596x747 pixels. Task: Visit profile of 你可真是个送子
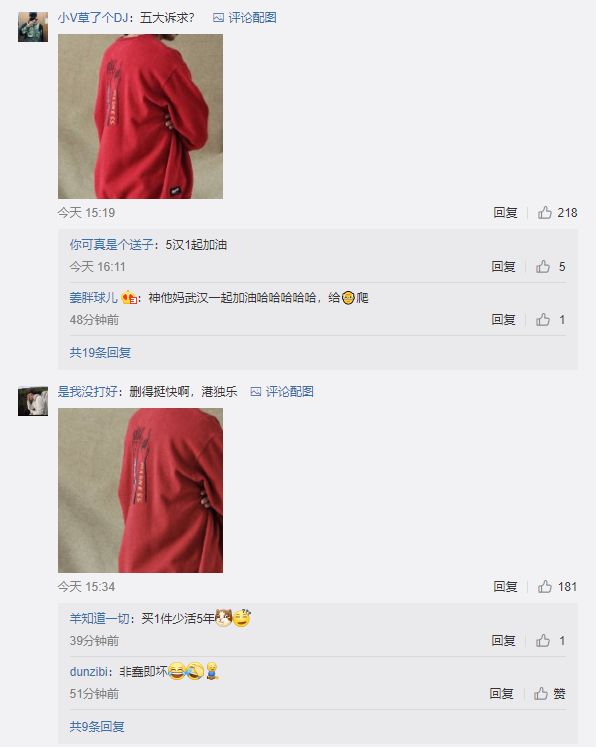pos(111,245)
